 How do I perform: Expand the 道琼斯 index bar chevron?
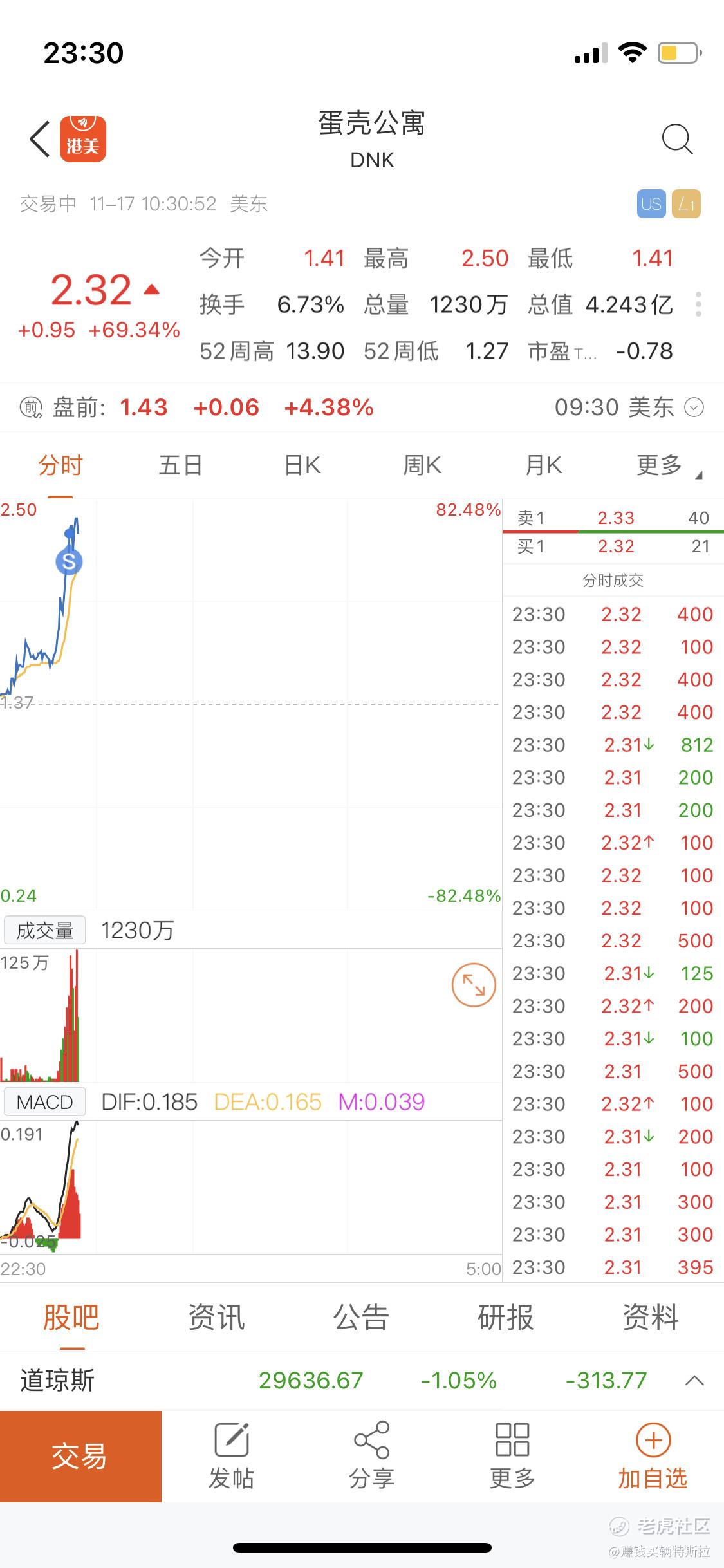pyautogui.click(x=694, y=1381)
